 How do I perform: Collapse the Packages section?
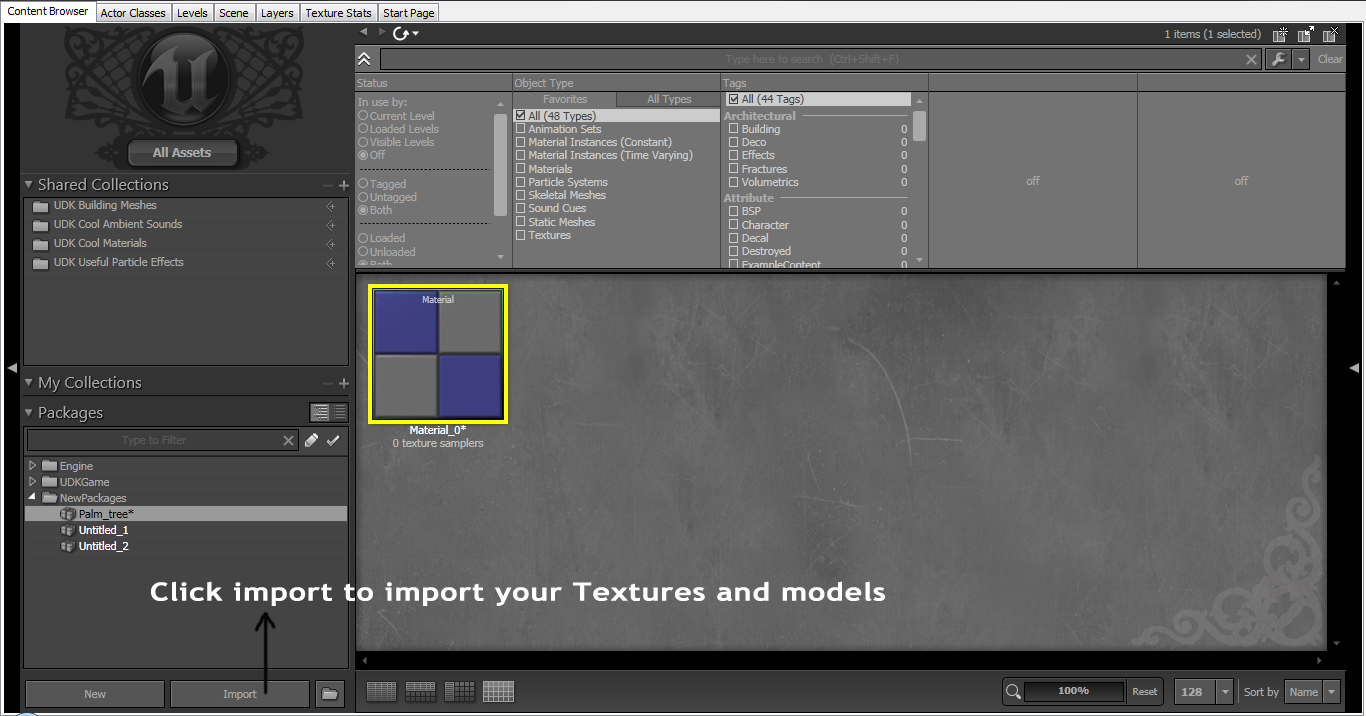tap(29, 412)
